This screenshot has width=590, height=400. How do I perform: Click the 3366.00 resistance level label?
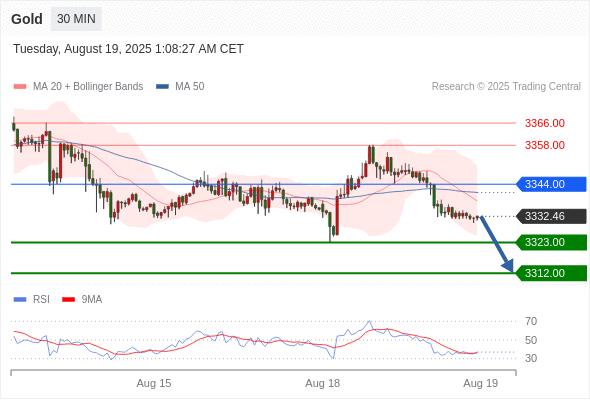pyautogui.click(x=544, y=123)
